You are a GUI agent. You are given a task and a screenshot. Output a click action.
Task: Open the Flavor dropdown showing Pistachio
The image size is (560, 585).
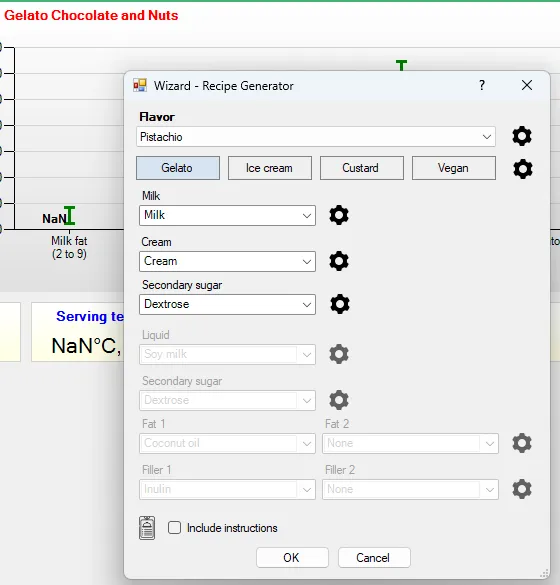tap(316, 137)
